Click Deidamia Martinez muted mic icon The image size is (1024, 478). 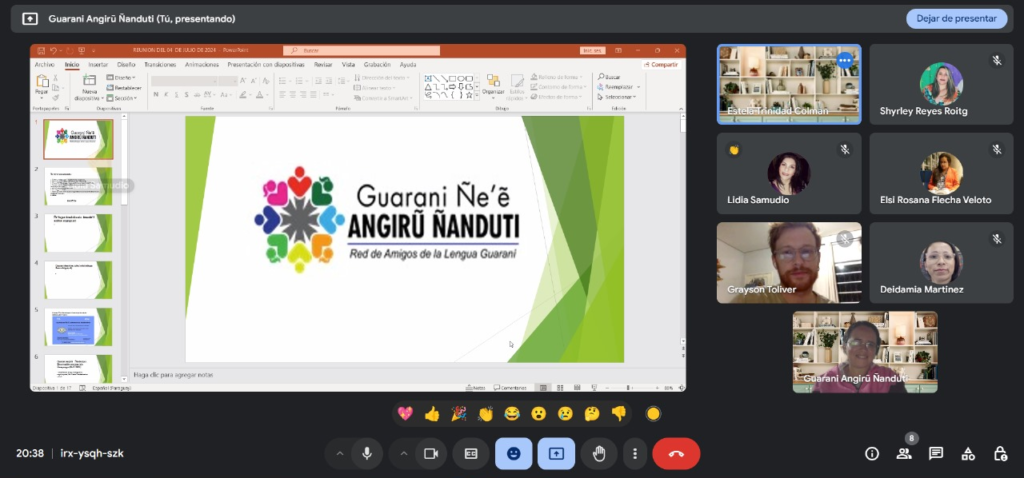997,239
